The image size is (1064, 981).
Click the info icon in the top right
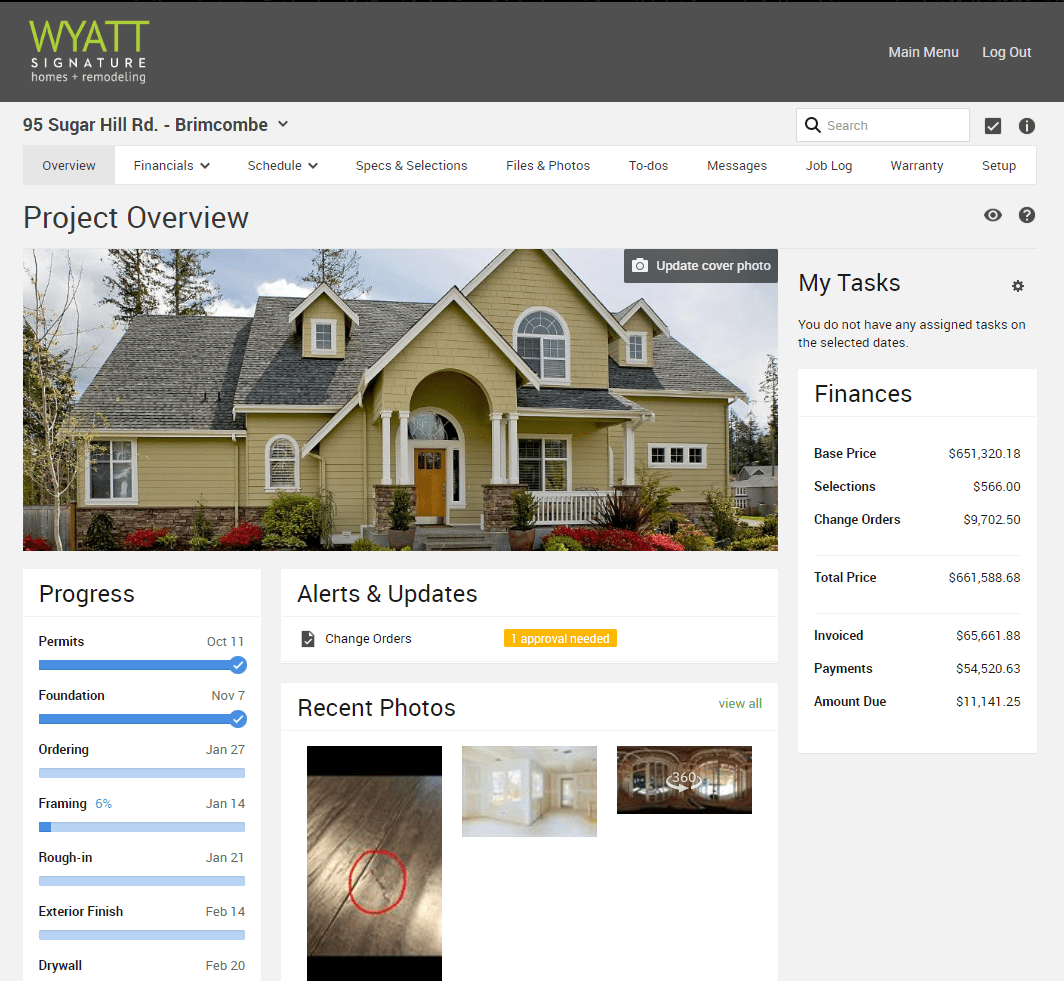coord(1027,125)
